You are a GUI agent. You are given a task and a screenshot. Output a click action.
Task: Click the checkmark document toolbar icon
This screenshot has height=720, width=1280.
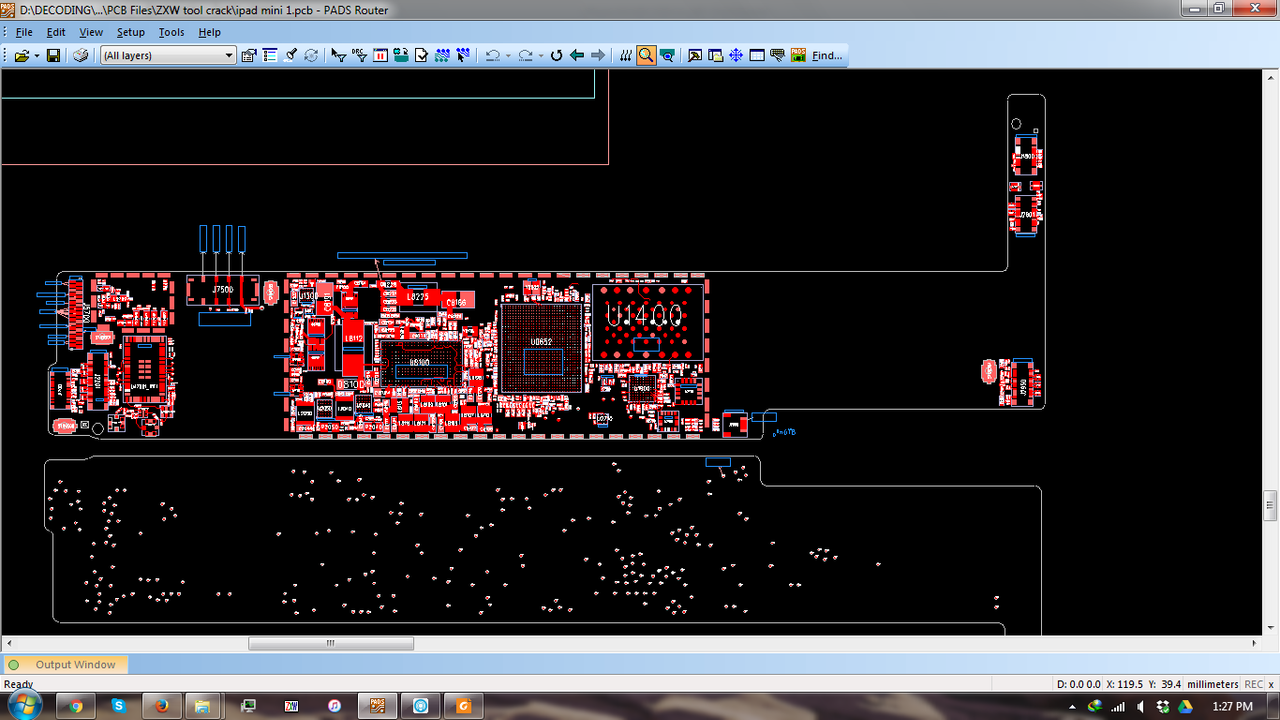click(x=422, y=55)
